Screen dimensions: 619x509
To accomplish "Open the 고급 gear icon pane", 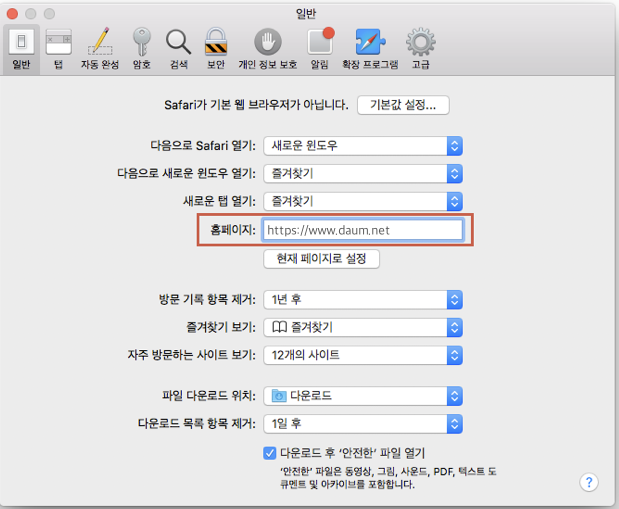I will pos(420,49).
